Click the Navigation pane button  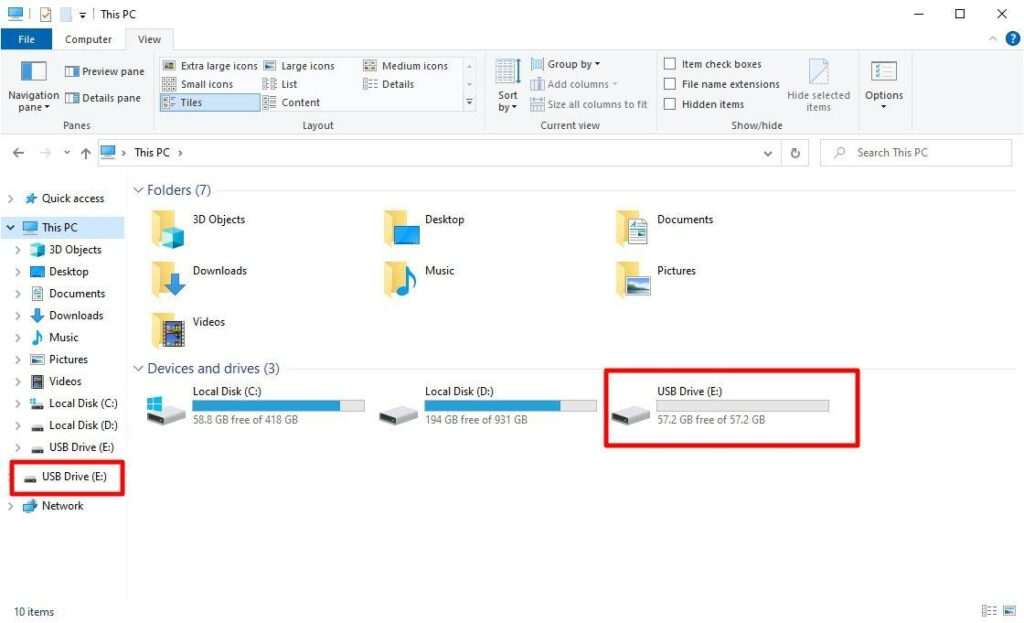33,86
